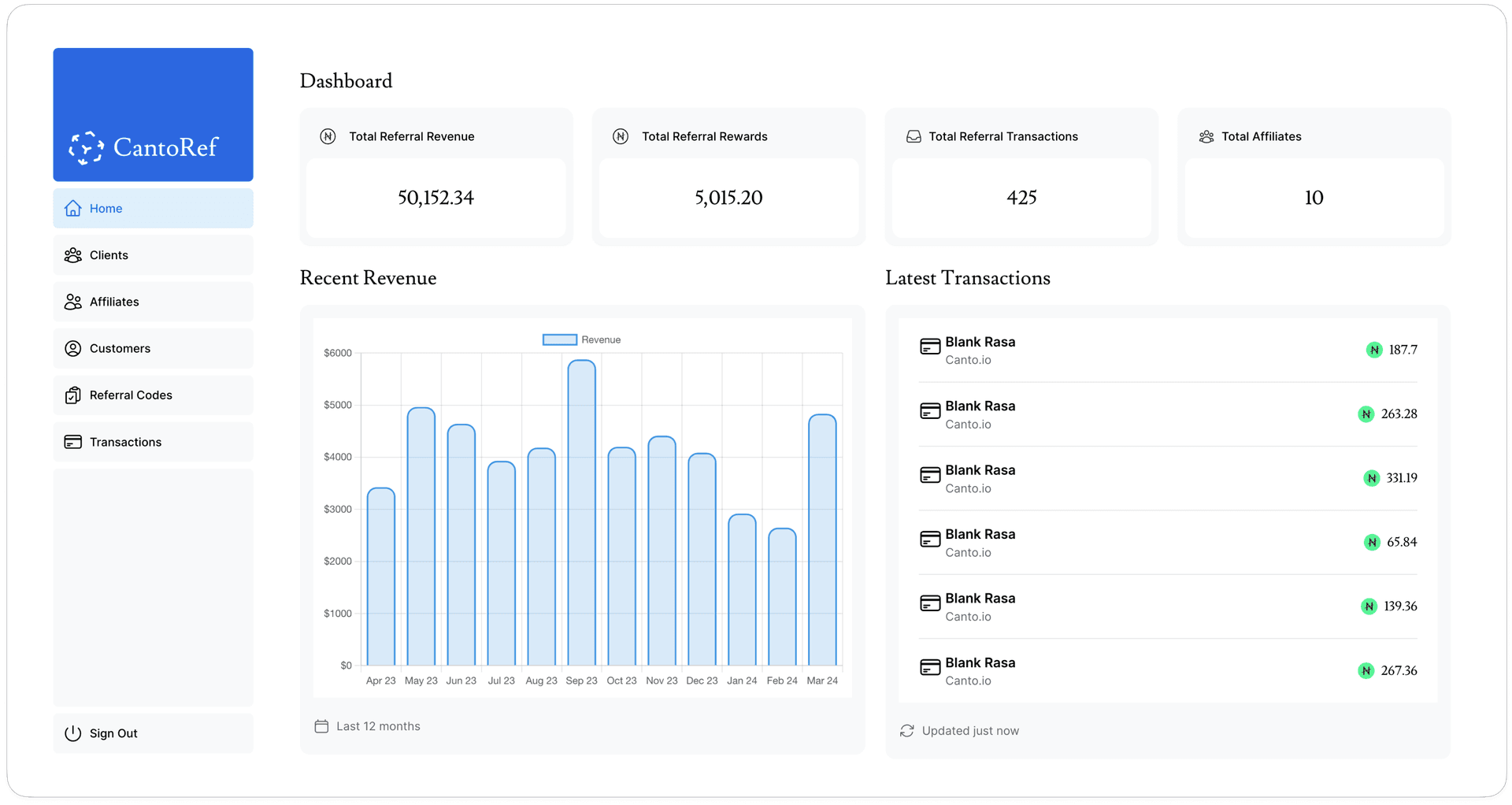Click the Referral Codes clipboard icon
The image size is (1512, 805).
73,395
